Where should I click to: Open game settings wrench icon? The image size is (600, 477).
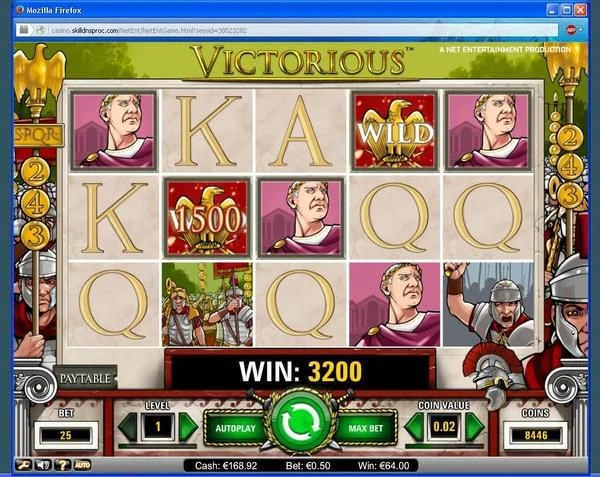(x=23, y=465)
